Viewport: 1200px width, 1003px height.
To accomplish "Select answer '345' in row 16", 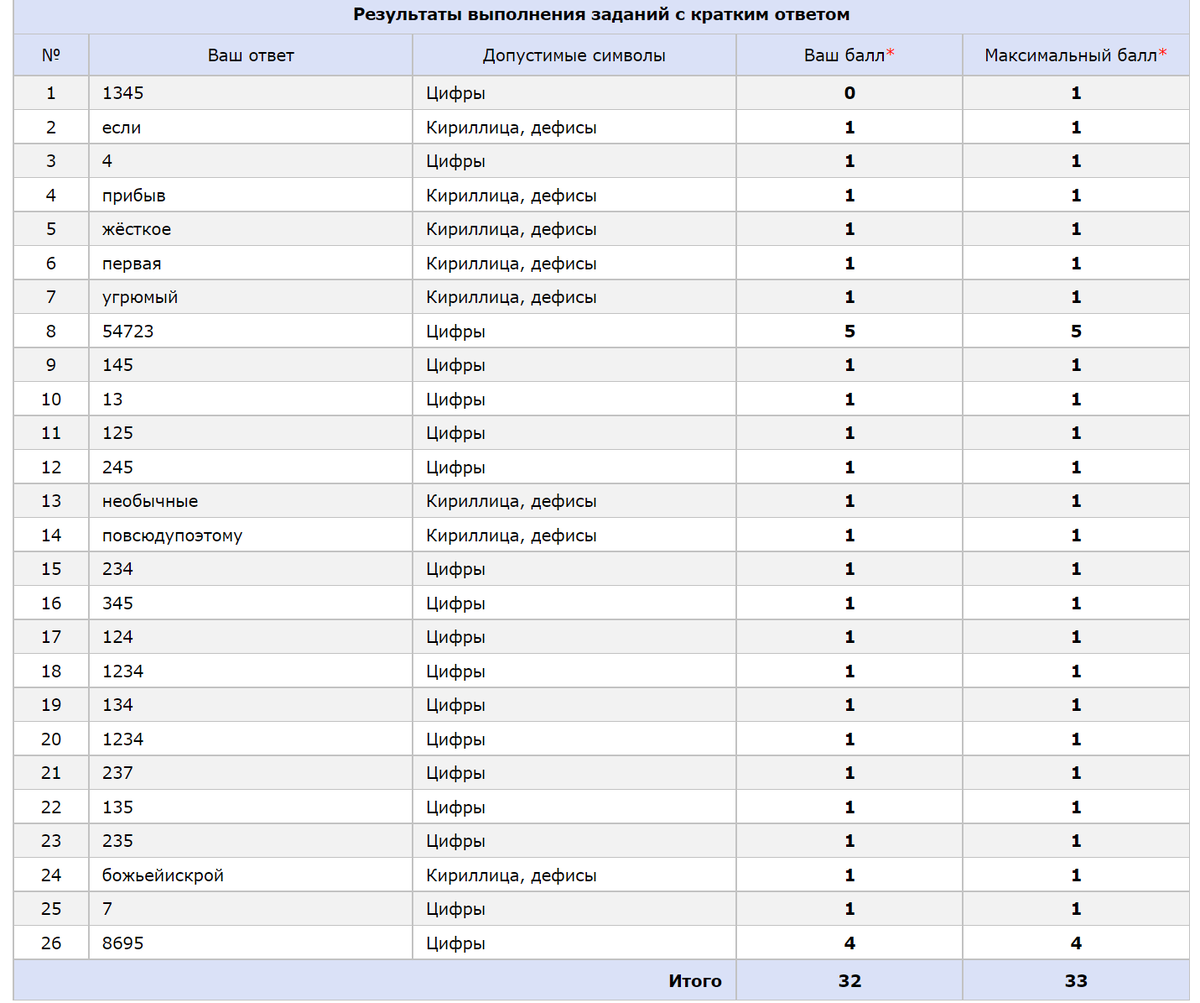I will point(118,603).
